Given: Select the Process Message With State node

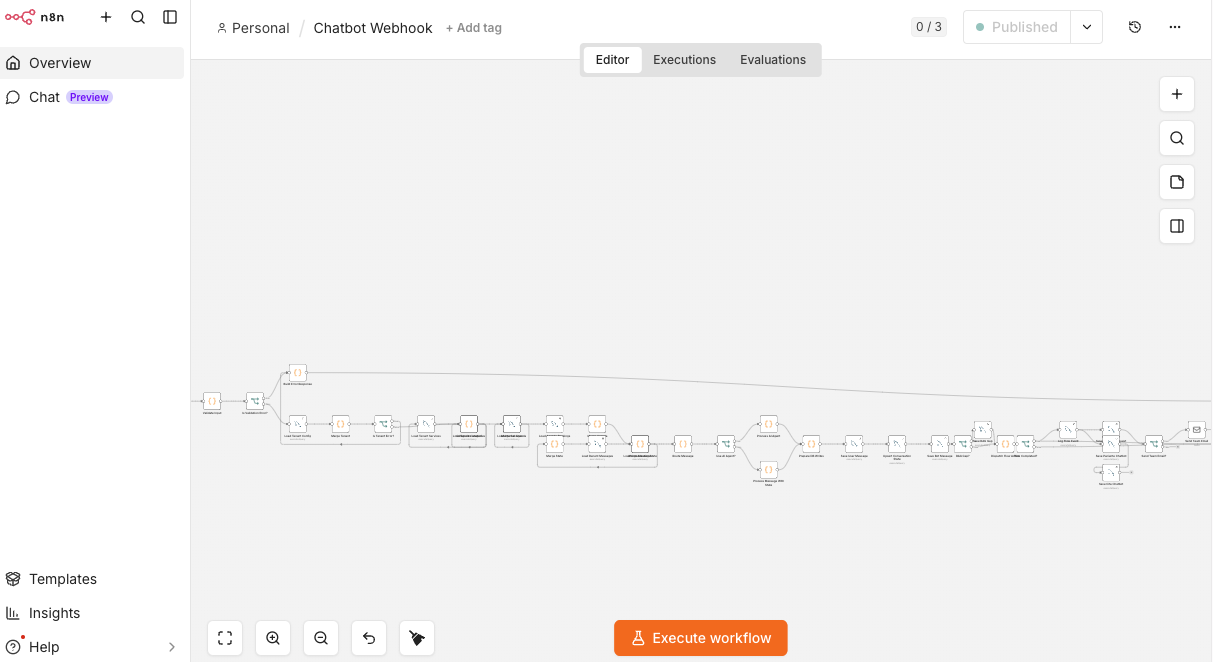Looking at the screenshot, I should pos(769,469).
